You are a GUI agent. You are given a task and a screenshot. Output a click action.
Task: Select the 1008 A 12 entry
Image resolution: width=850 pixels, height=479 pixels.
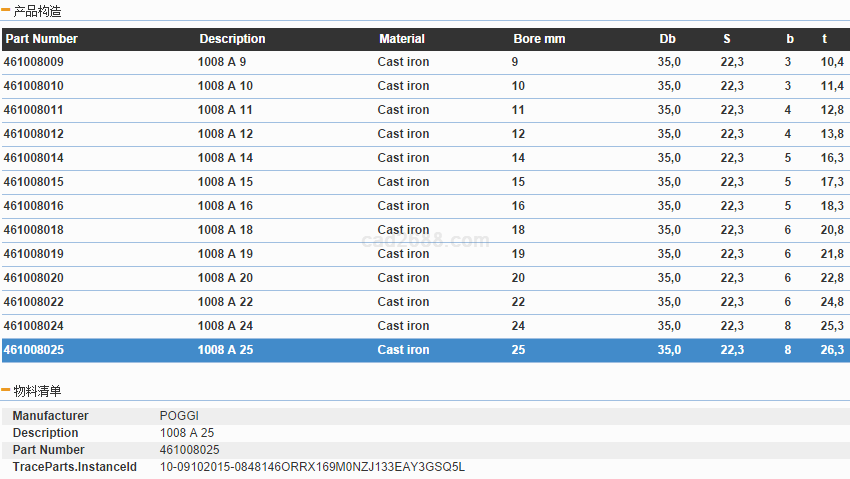pos(225,134)
